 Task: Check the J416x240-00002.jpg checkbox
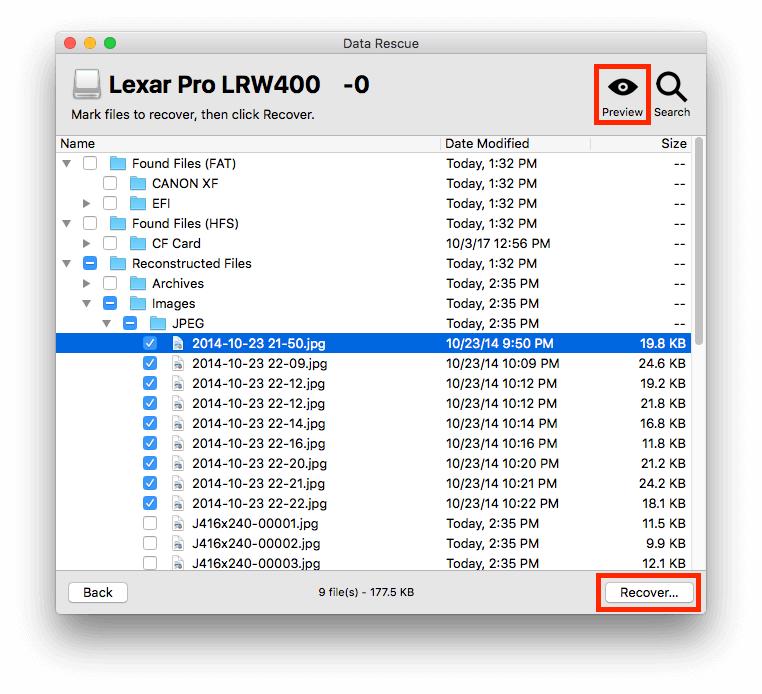(x=150, y=543)
